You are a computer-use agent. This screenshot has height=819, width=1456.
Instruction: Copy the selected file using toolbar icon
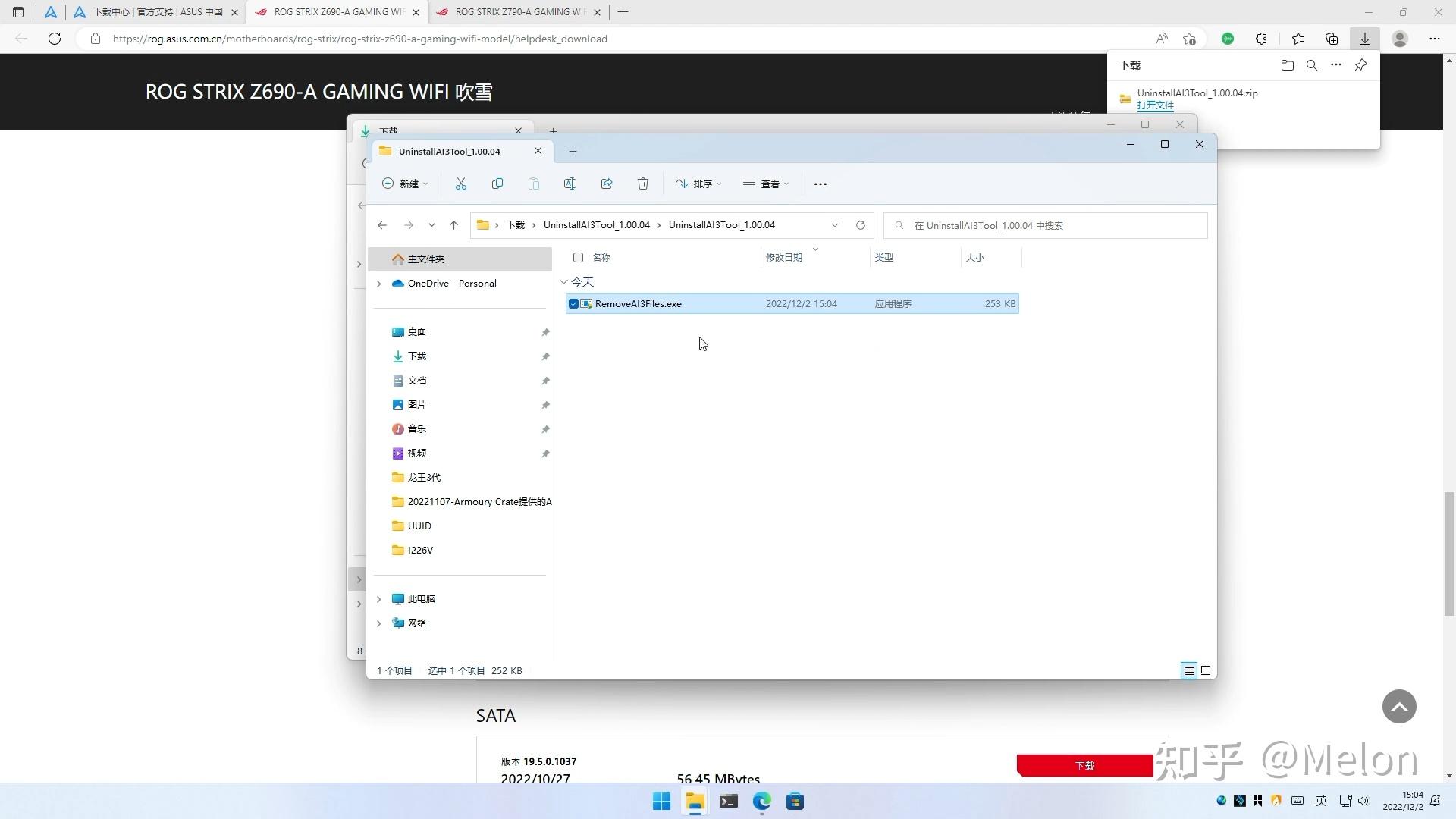coord(497,184)
